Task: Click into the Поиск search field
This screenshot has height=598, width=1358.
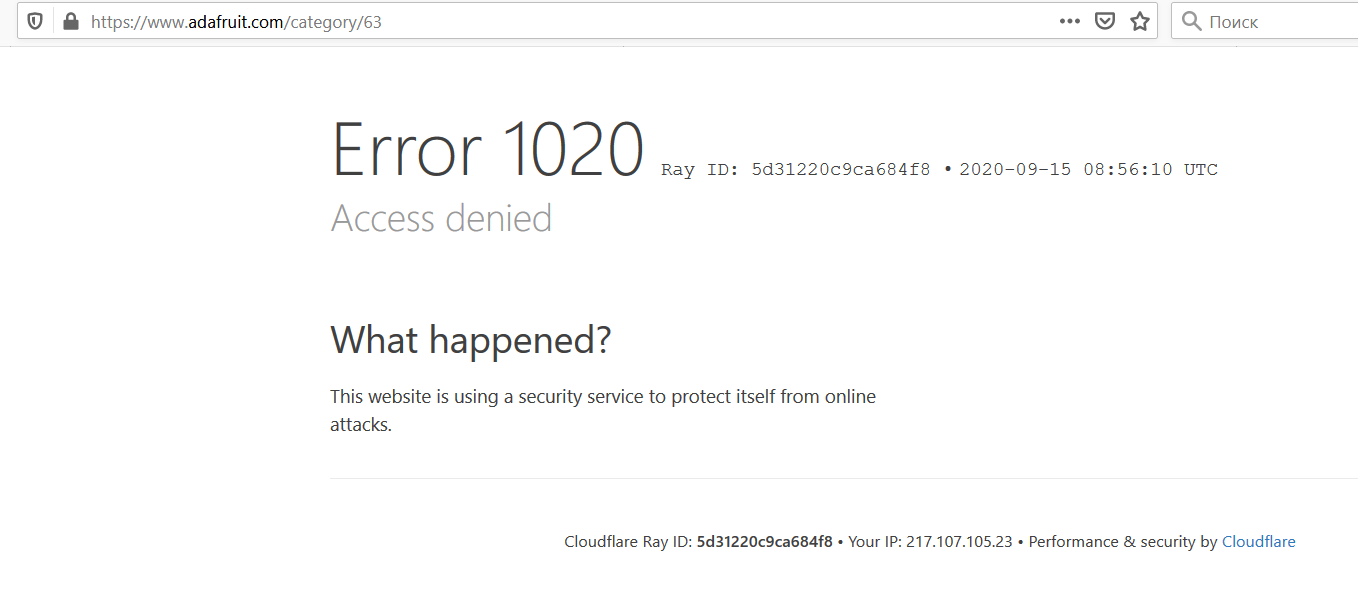Action: coord(1270,21)
